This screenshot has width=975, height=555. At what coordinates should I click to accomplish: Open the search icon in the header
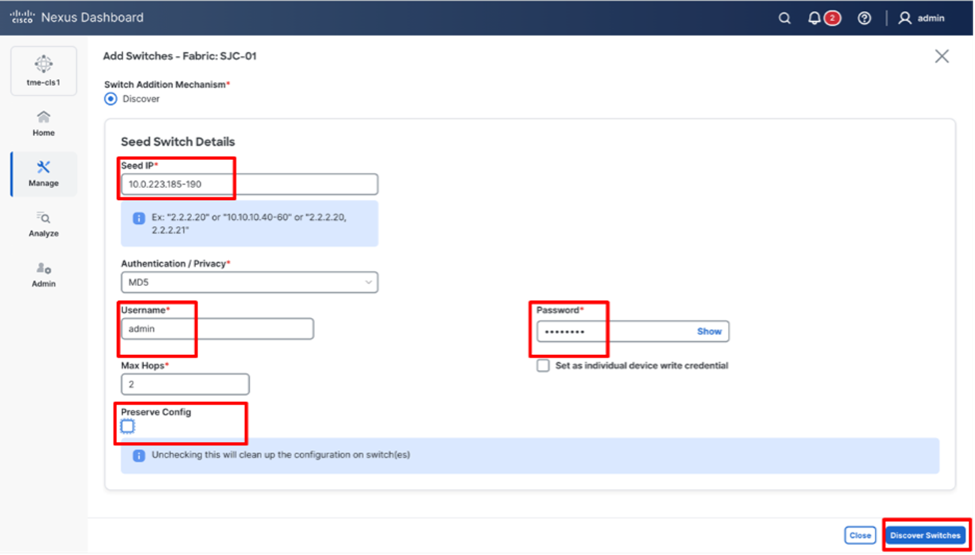785,18
